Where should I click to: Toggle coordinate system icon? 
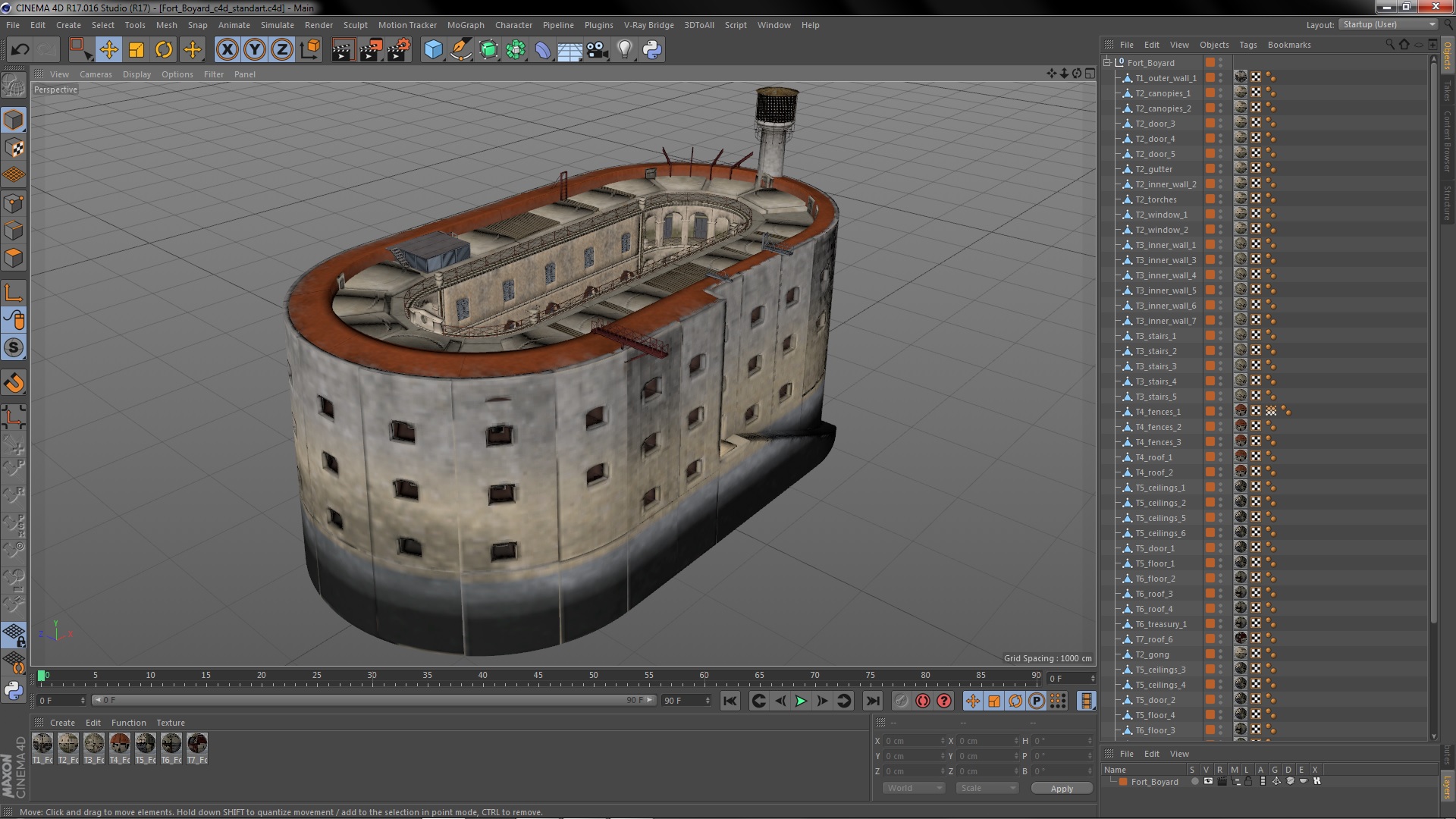tap(310, 50)
